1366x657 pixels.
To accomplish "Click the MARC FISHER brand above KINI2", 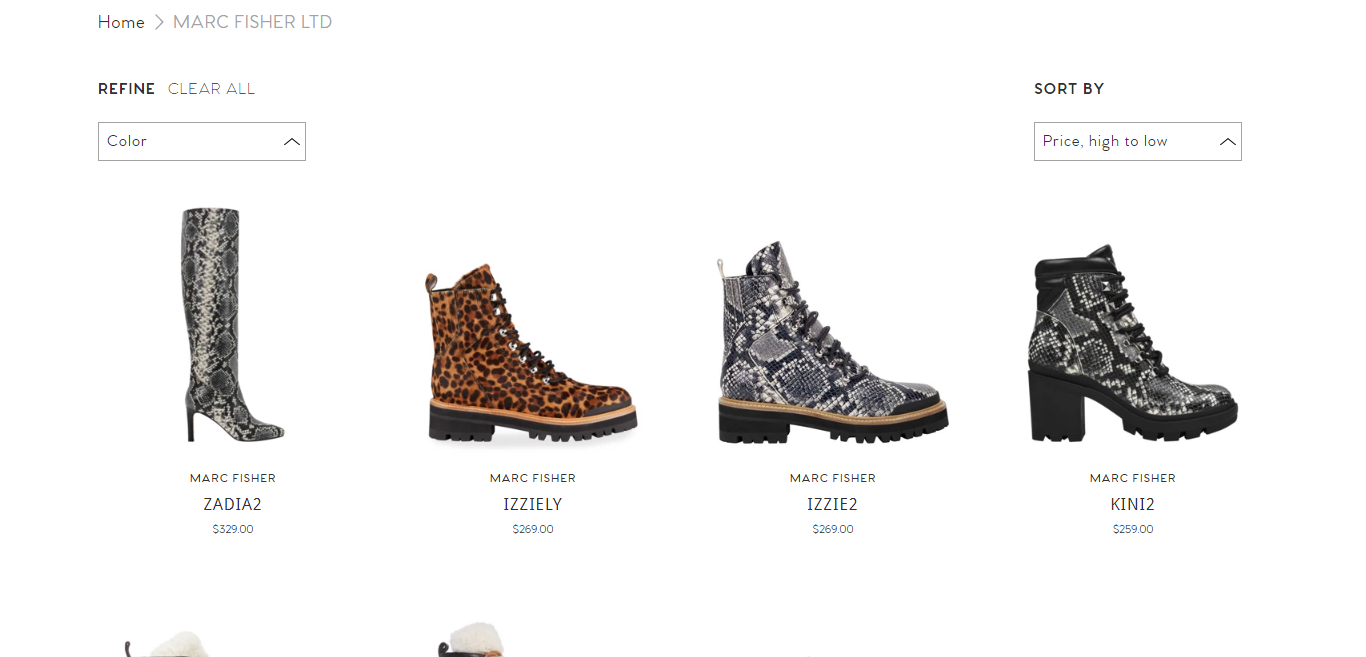I will pyautogui.click(x=1133, y=478).
